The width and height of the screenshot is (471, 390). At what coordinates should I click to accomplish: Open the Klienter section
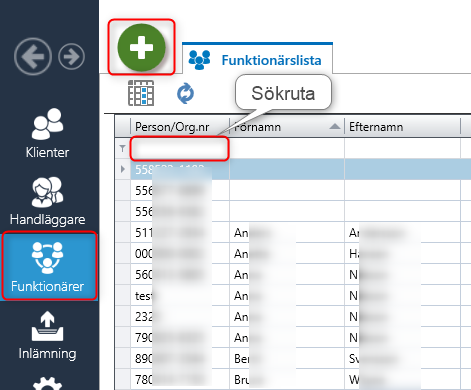[x=47, y=133]
